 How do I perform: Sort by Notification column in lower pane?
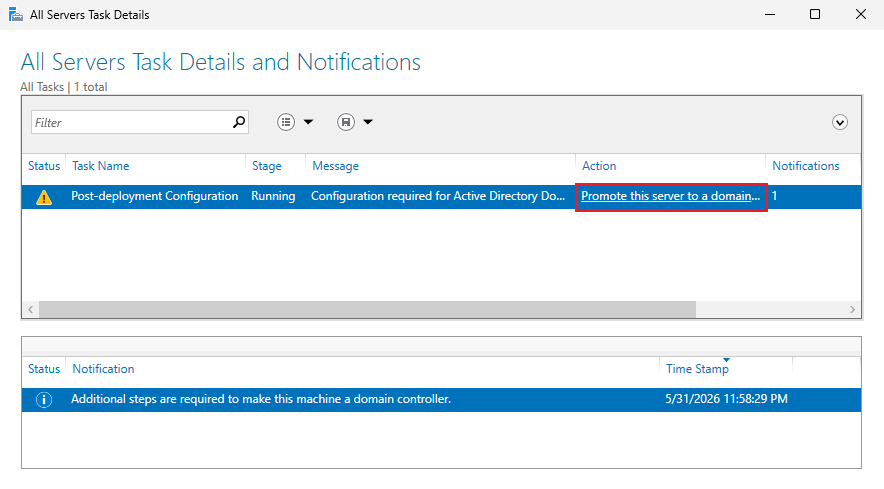103,369
